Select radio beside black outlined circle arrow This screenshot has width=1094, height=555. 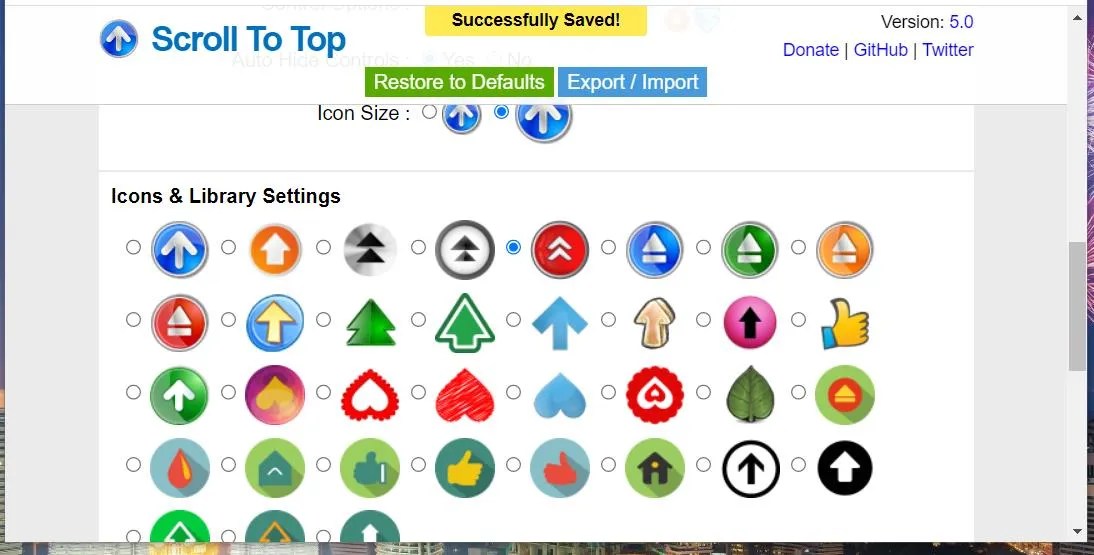coord(703,464)
